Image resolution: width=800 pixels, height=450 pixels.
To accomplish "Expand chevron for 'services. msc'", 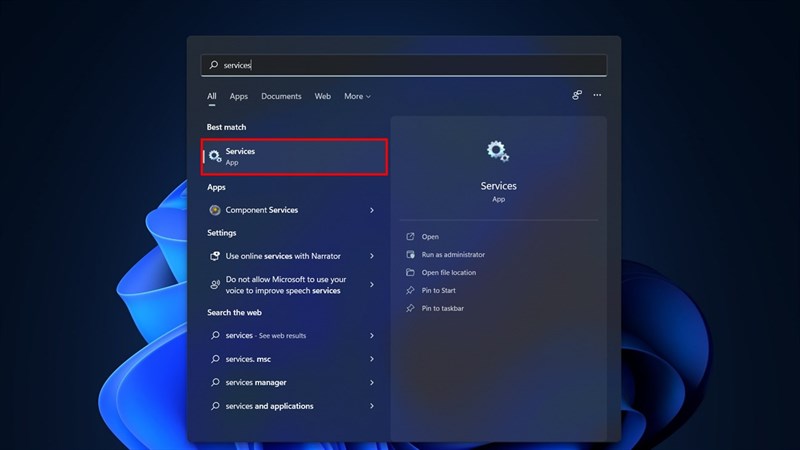I will coord(372,359).
